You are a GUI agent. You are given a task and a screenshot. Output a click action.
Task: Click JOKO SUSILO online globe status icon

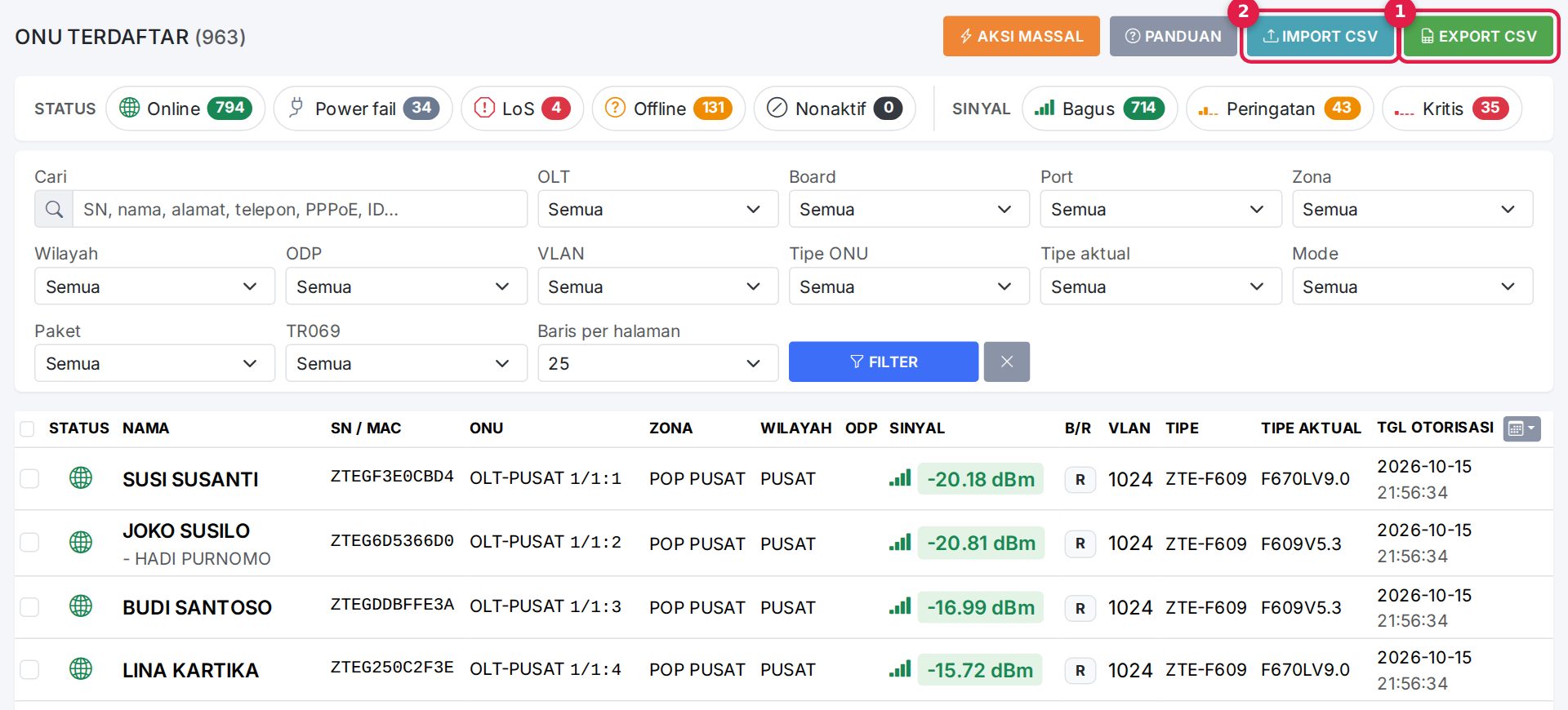(x=81, y=542)
